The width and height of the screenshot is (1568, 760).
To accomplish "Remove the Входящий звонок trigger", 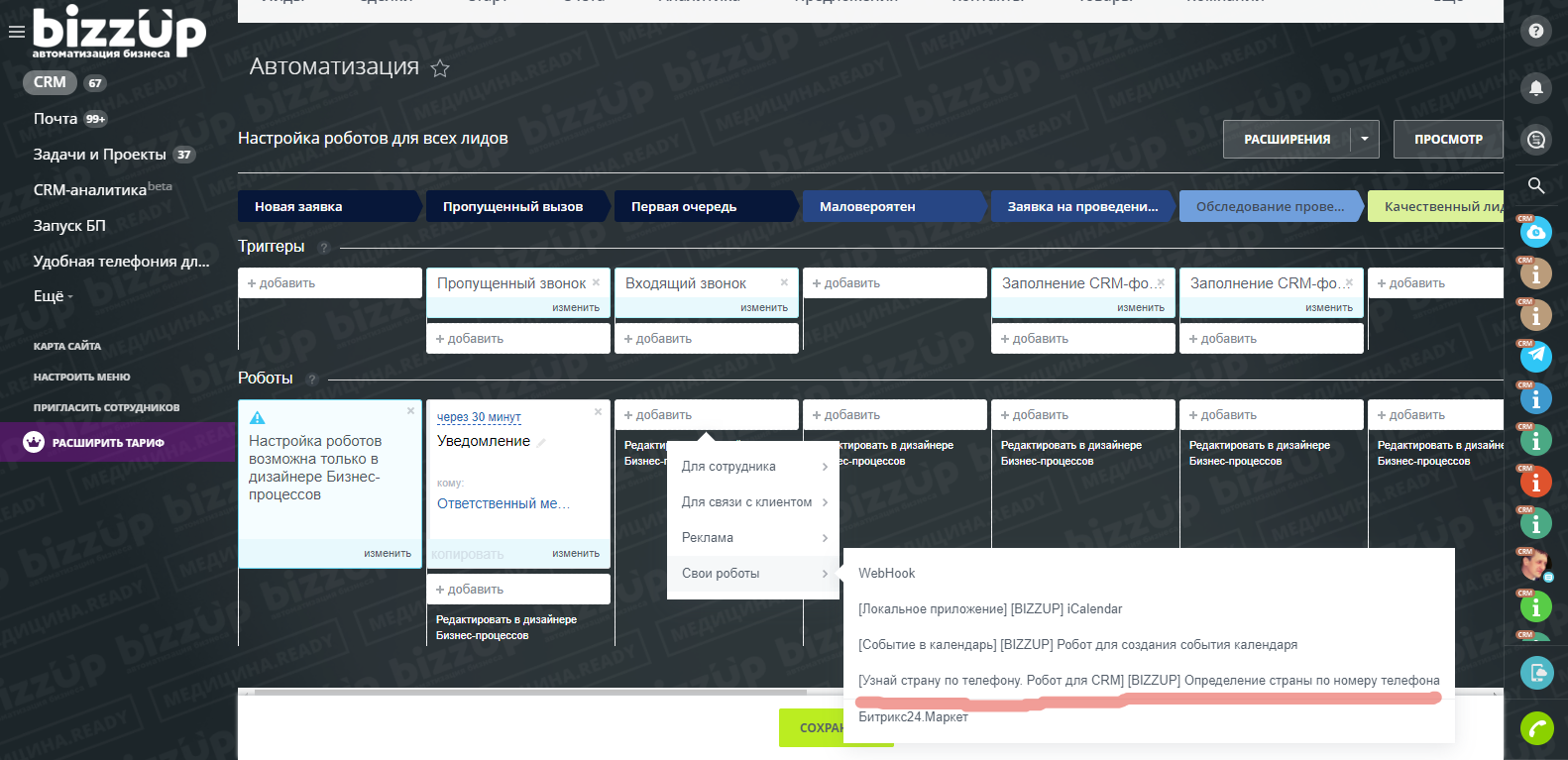I will [784, 282].
